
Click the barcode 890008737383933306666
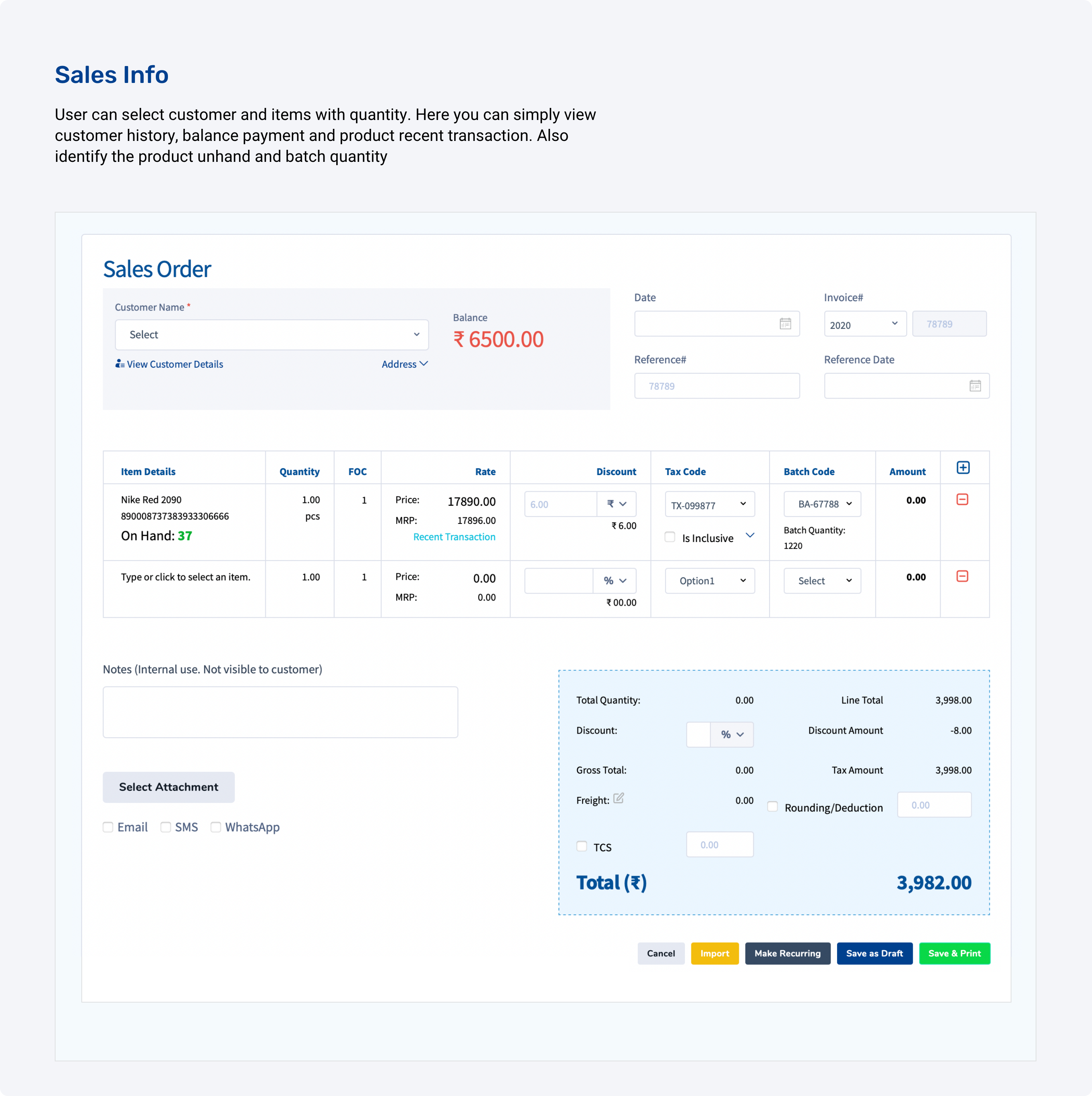click(x=175, y=516)
